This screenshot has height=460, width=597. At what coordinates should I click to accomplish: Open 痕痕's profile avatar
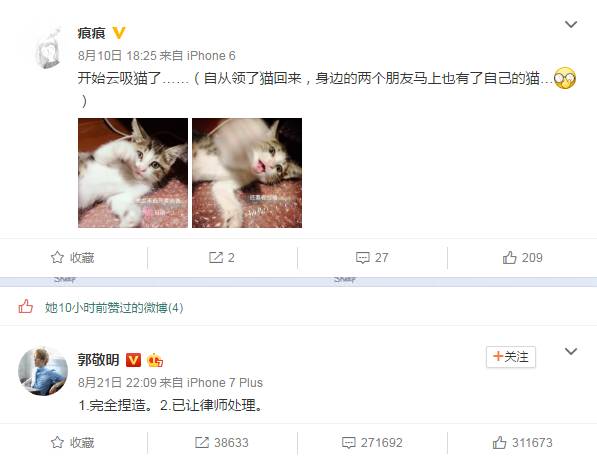(x=47, y=48)
